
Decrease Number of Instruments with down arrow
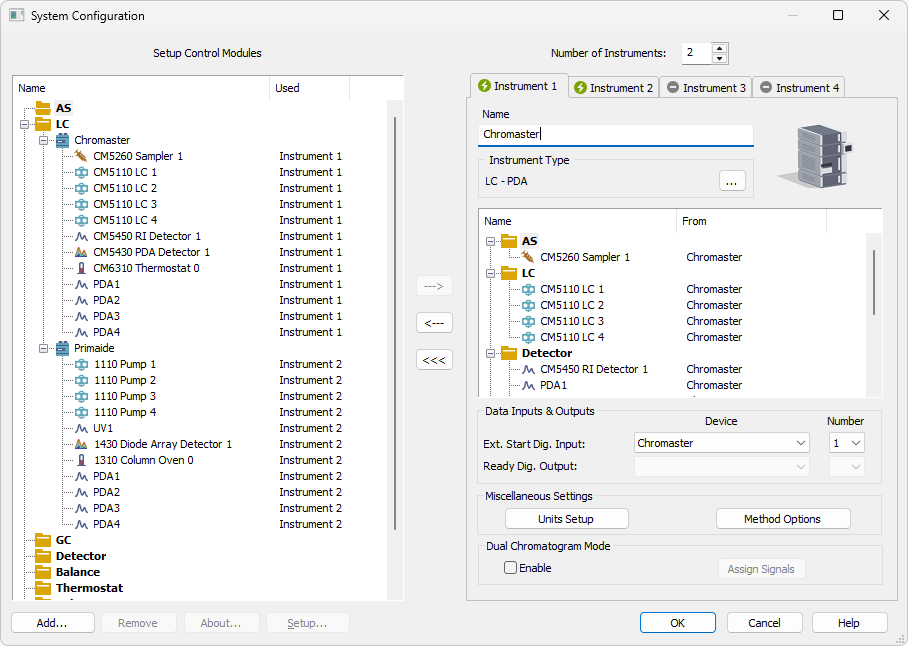point(720,58)
